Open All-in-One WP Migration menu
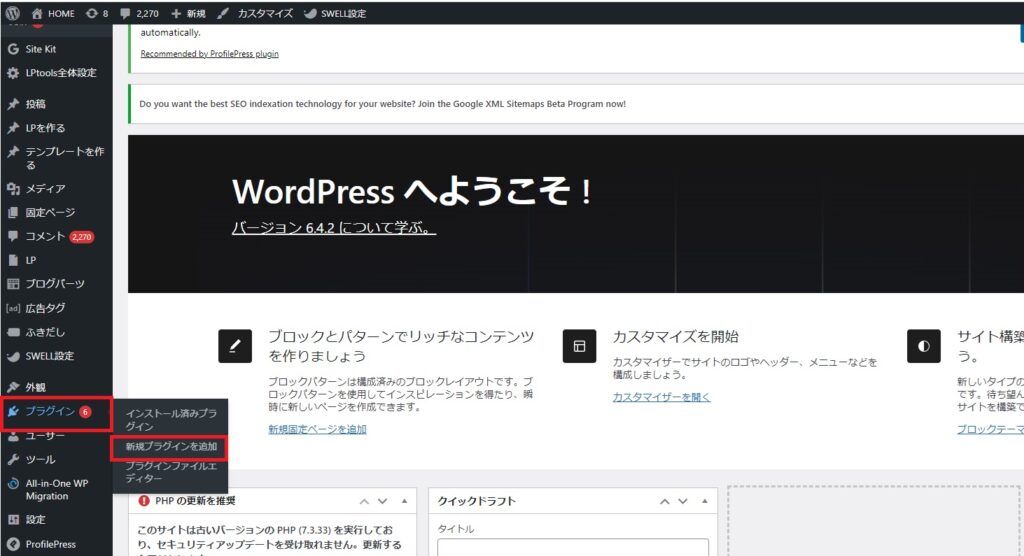The image size is (1024, 556). (x=57, y=489)
